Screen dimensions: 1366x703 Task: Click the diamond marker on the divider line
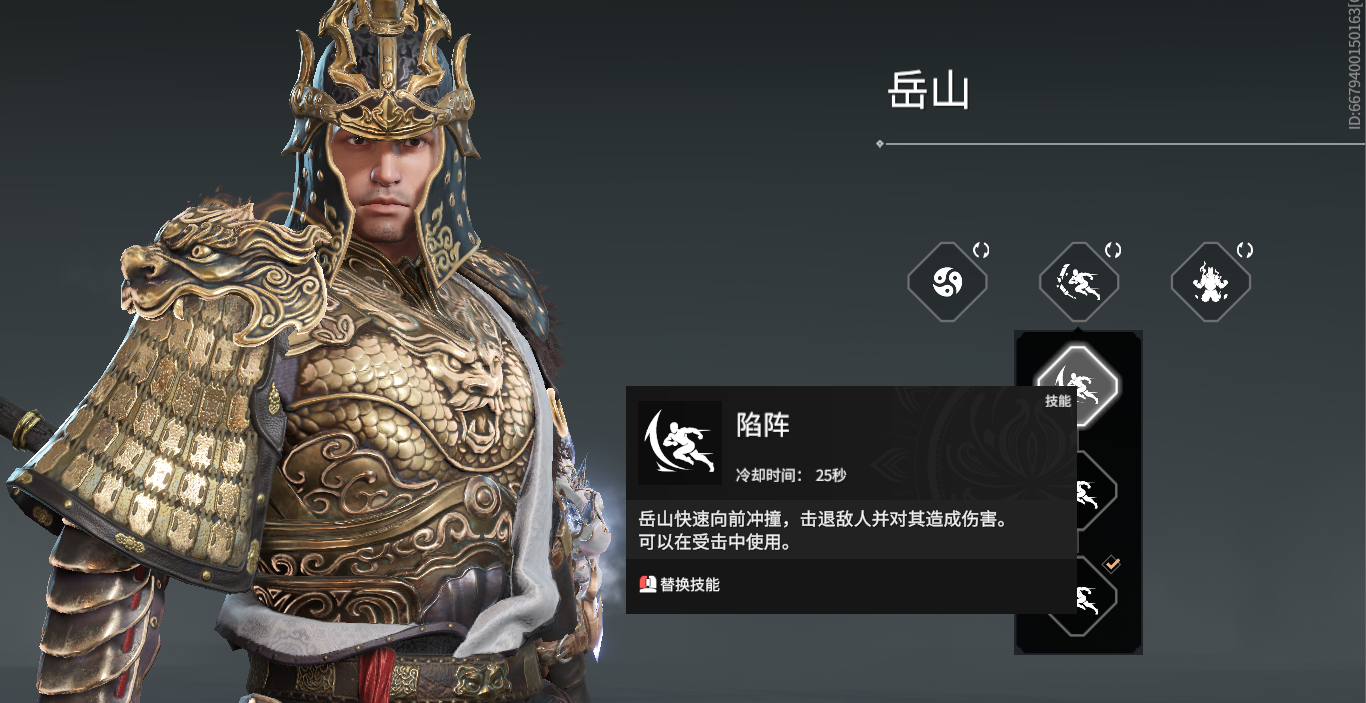pyautogui.click(x=879, y=144)
